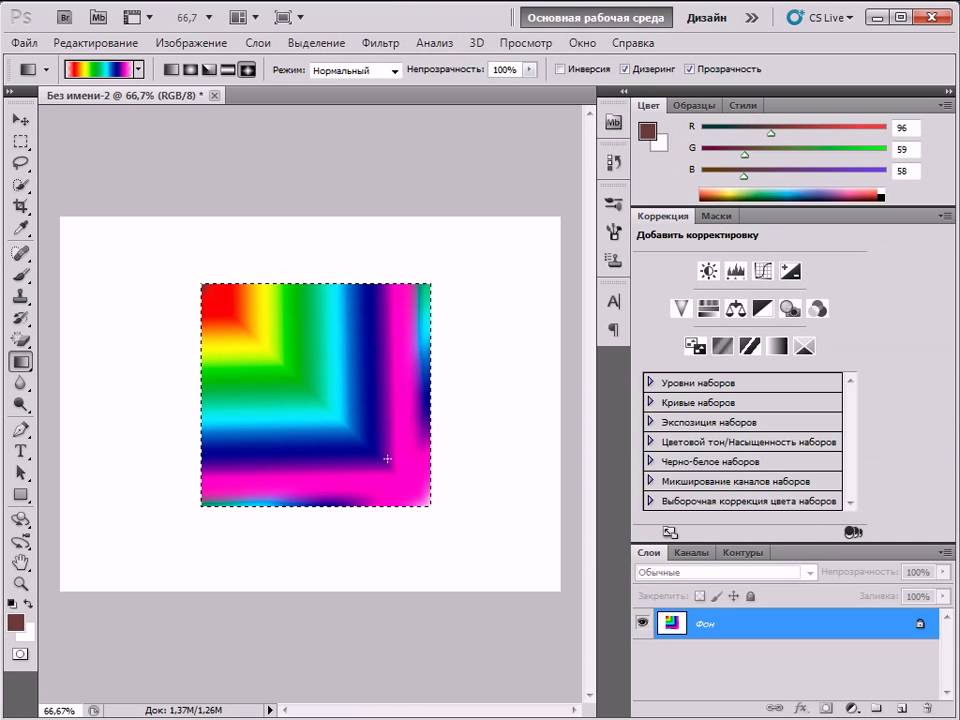Switch to Дизайн workspace
Screen dimensions: 960x720
tap(706, 17)
